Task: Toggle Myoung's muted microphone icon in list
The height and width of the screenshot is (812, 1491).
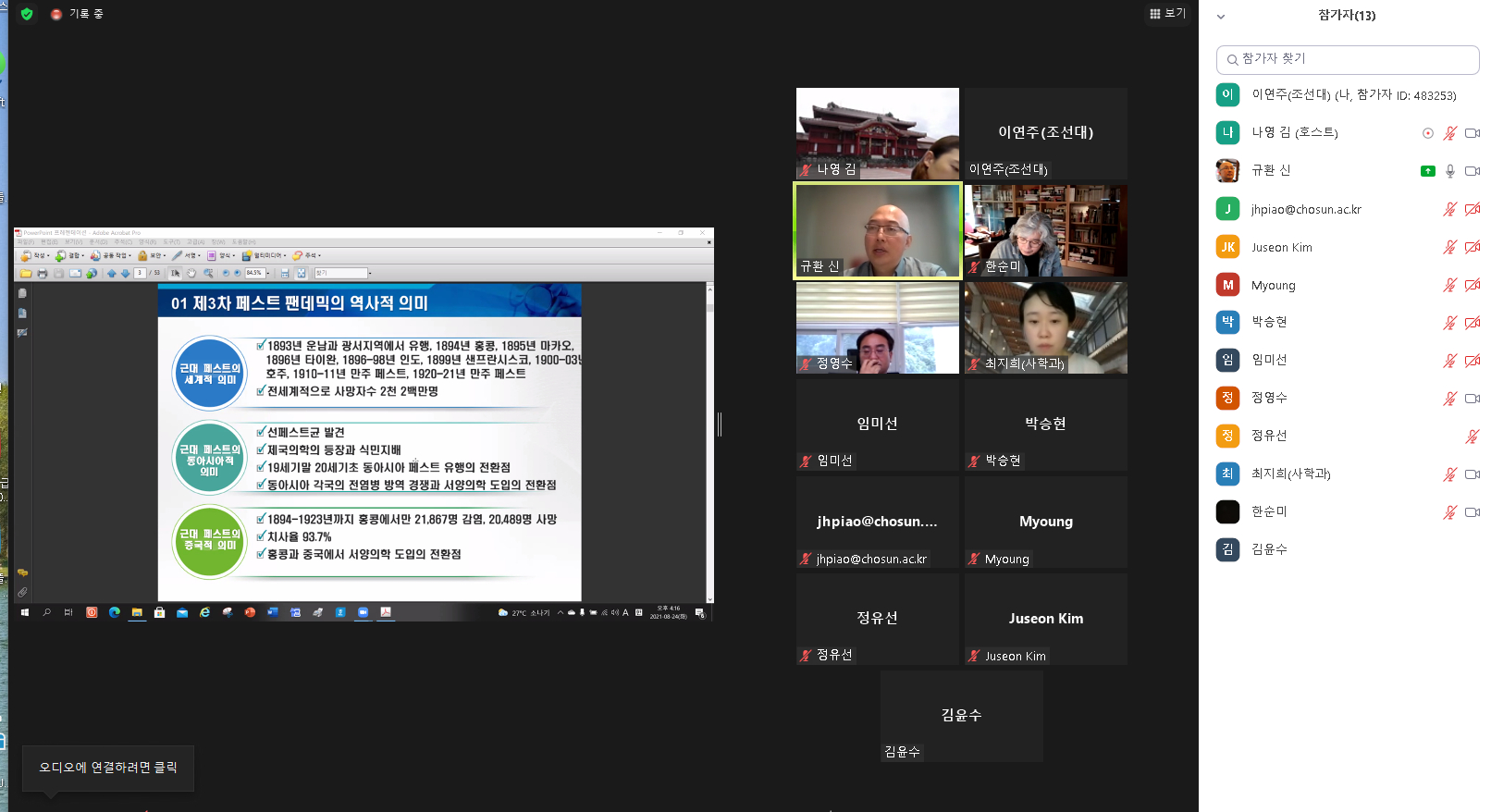Action: (1449, 286)
